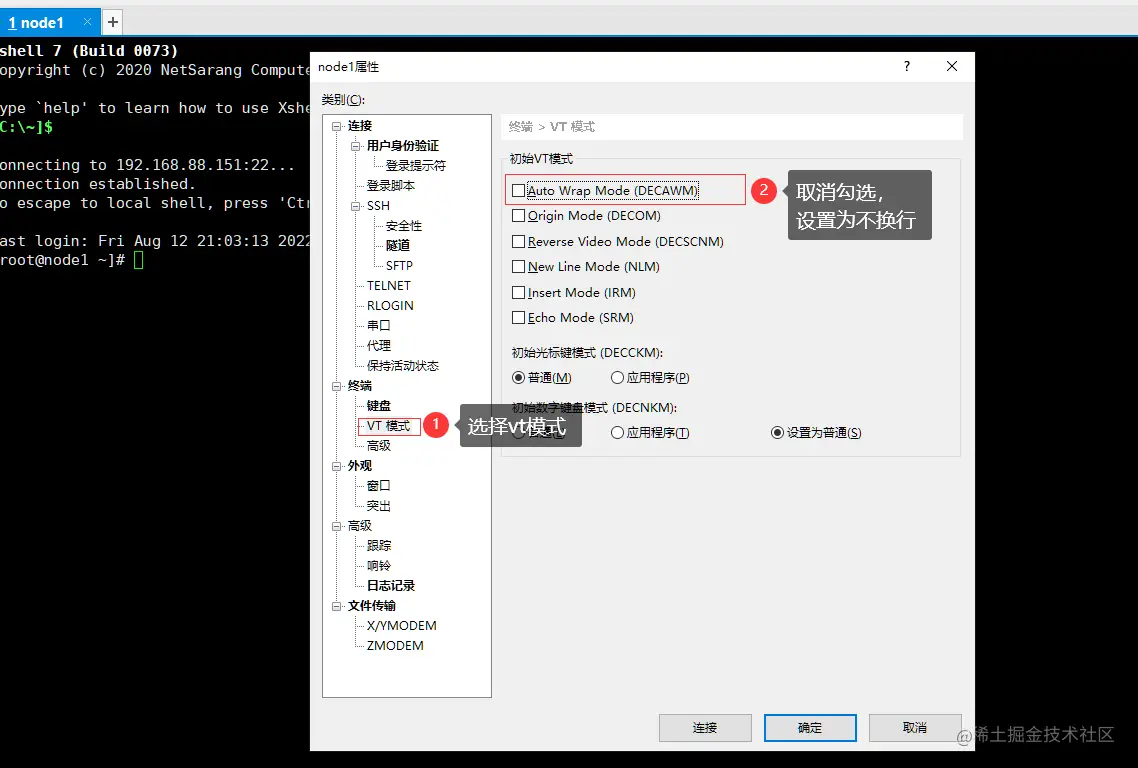Select SFTP in the tree
Screen dimensions: 1138x768
(x=399, y=266)
